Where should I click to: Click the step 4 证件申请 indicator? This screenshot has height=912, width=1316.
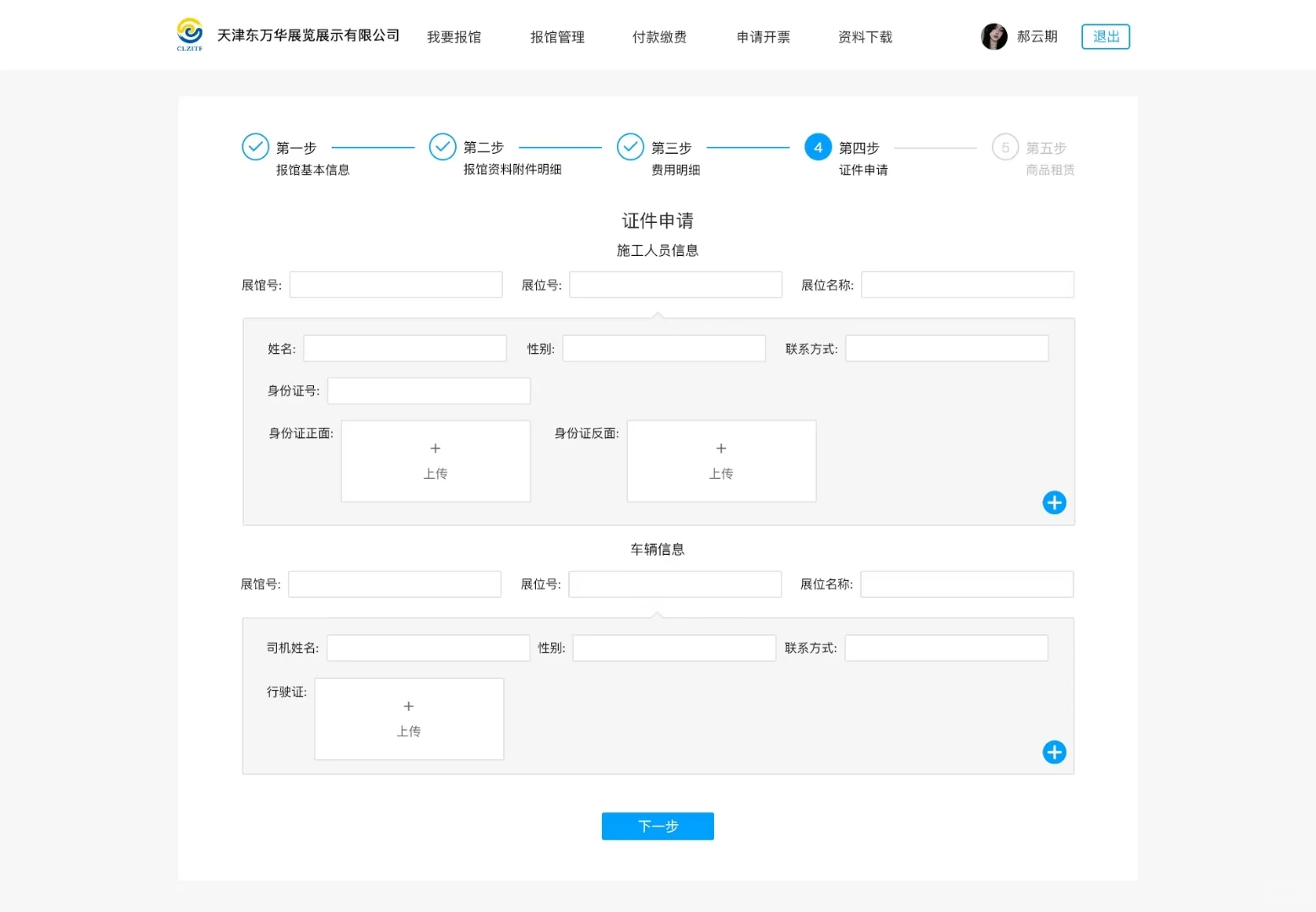[x=816, y=147]
